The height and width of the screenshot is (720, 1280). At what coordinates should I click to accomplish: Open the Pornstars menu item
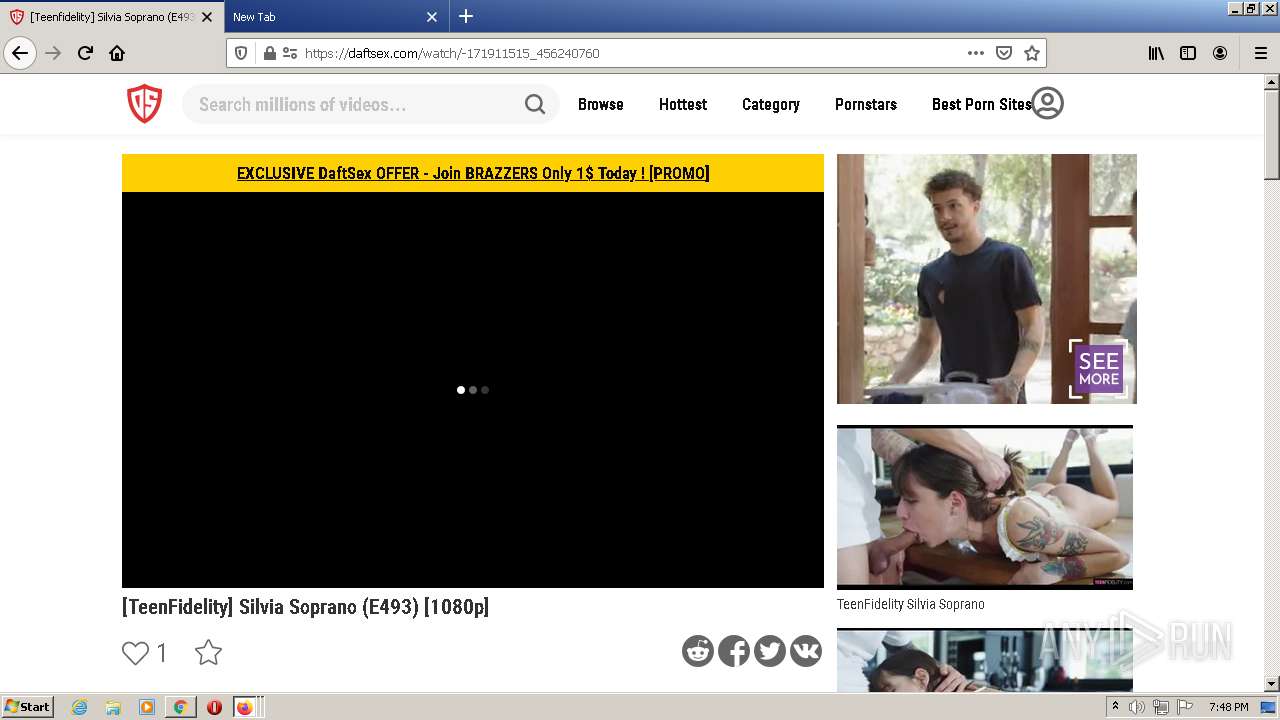coord(866,104)
